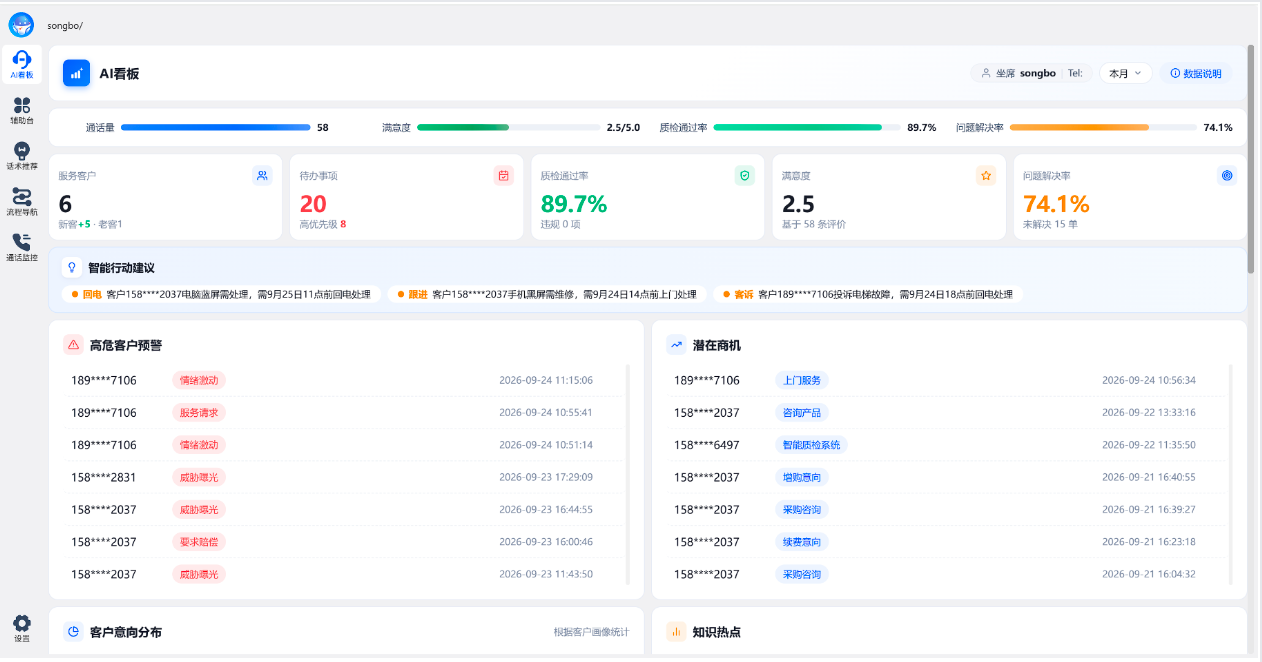Click the bar chart icon beside 知识热点
1262x662 pixels.
click(x=676, y=632)
